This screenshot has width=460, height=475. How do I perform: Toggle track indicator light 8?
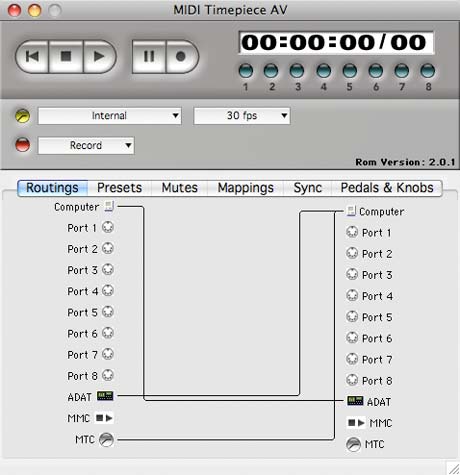(x=428, y=71)
